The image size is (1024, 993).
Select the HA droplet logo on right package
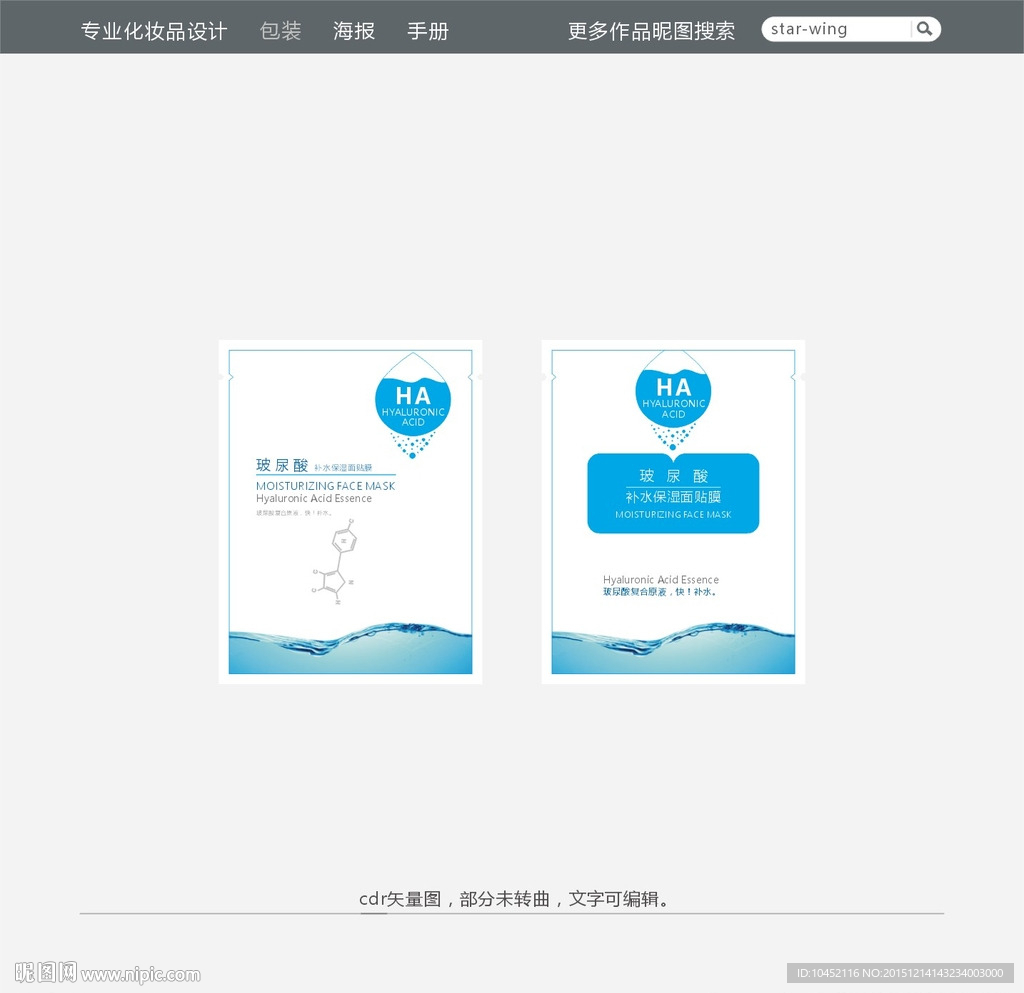(673, 398)
